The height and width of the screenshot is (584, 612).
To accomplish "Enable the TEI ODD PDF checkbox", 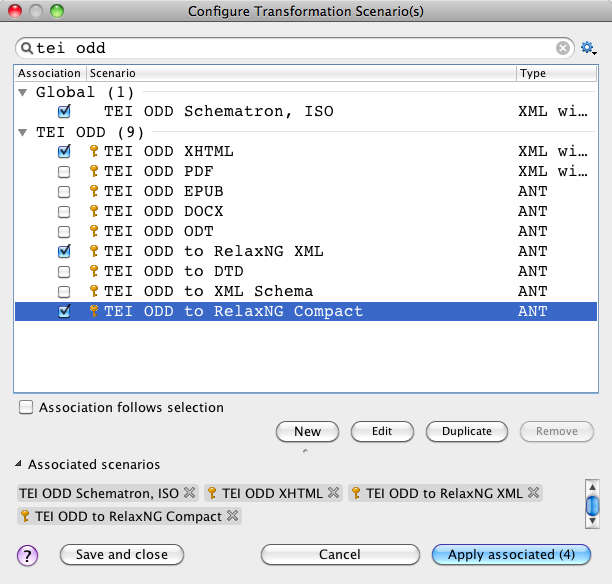I will [64, 171].
